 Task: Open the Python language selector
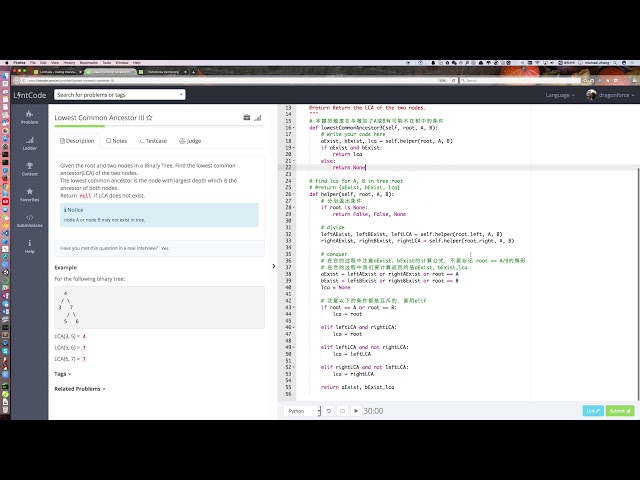[302, 411]
